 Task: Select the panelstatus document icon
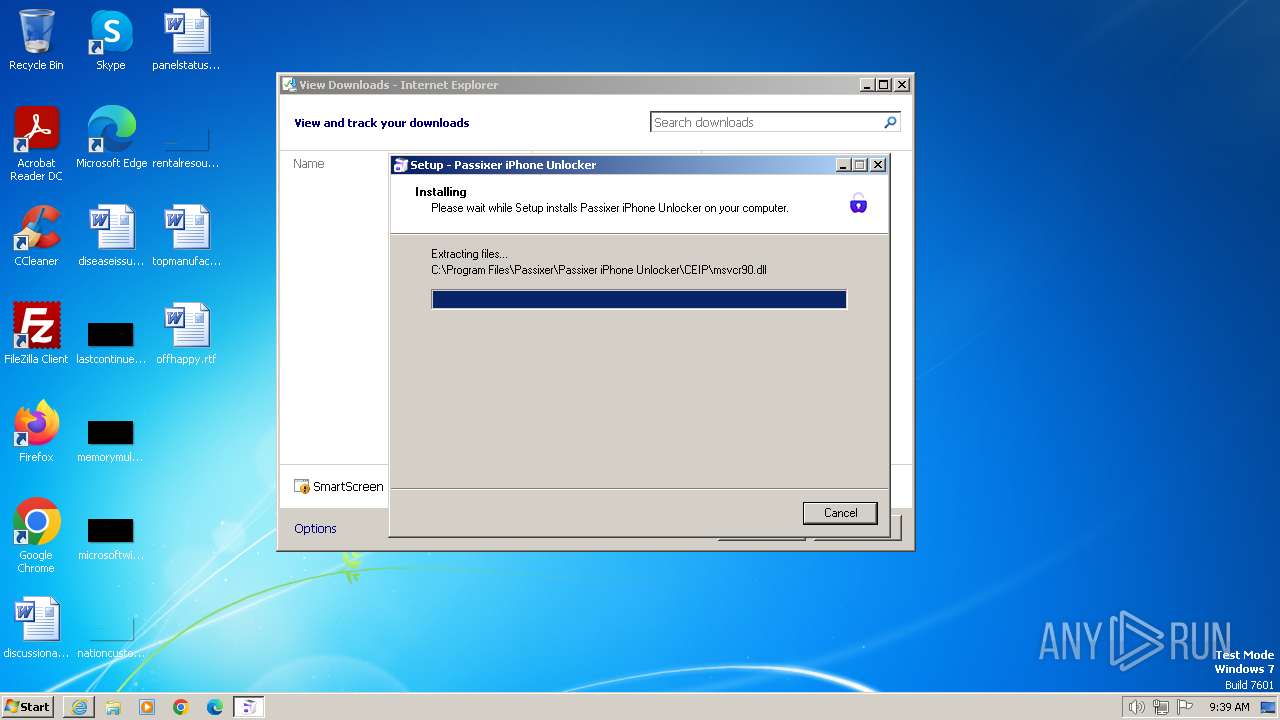click(186, 40)
